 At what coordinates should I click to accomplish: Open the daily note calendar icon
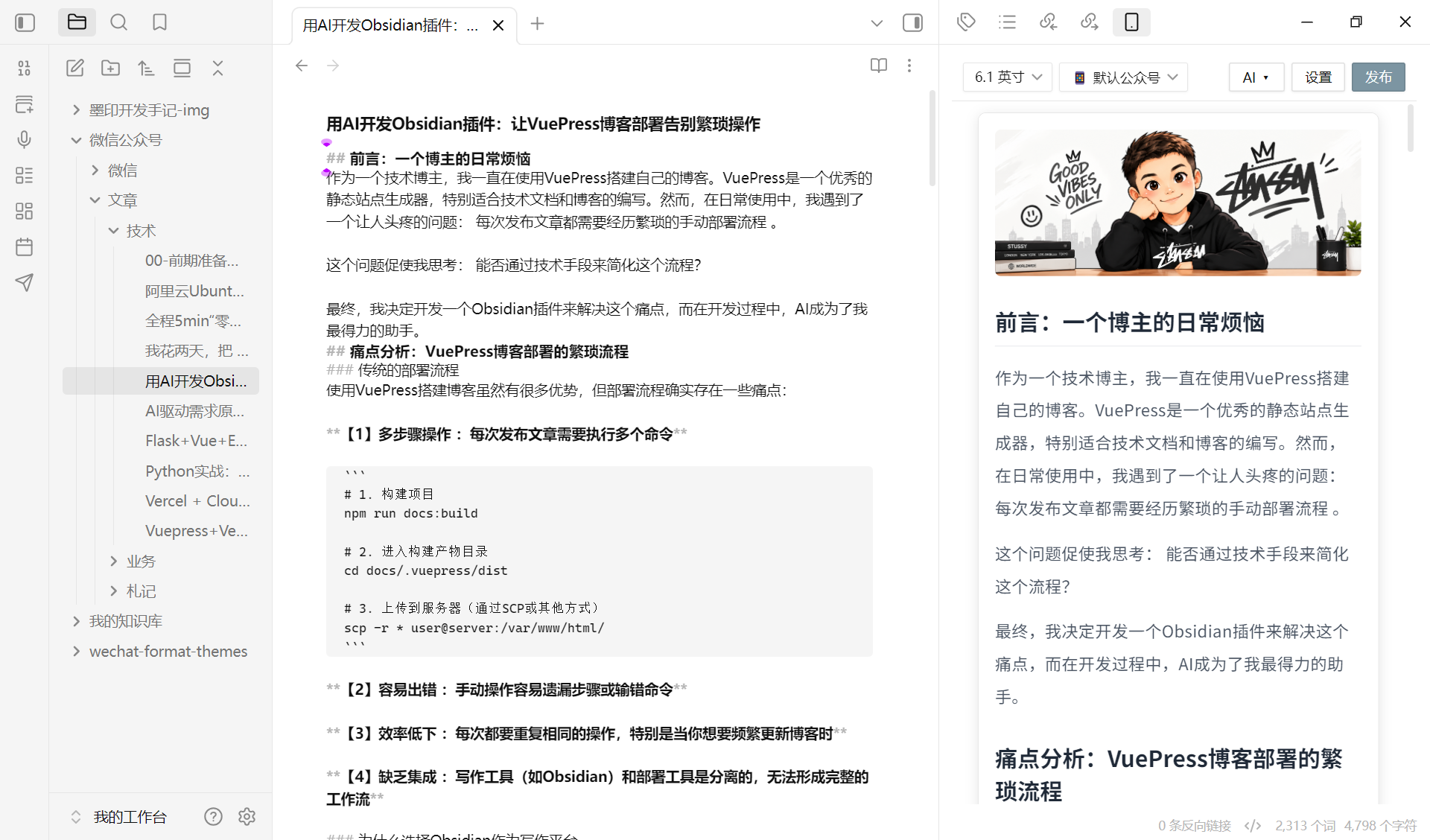coord(24,246)
